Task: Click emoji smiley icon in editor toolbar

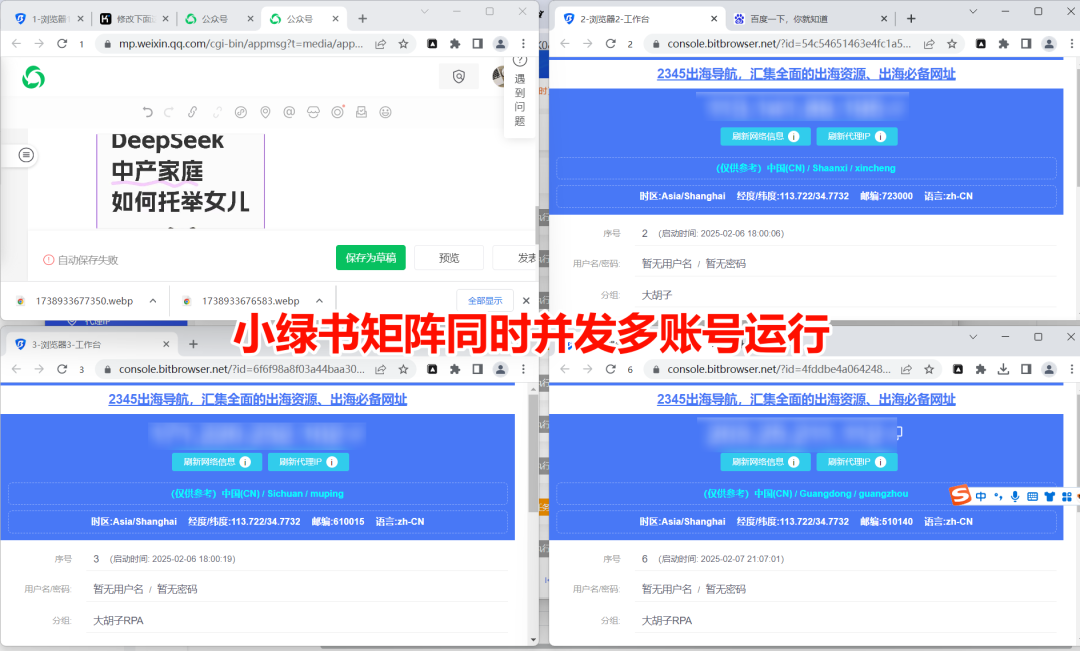Action: pos(386,112)
